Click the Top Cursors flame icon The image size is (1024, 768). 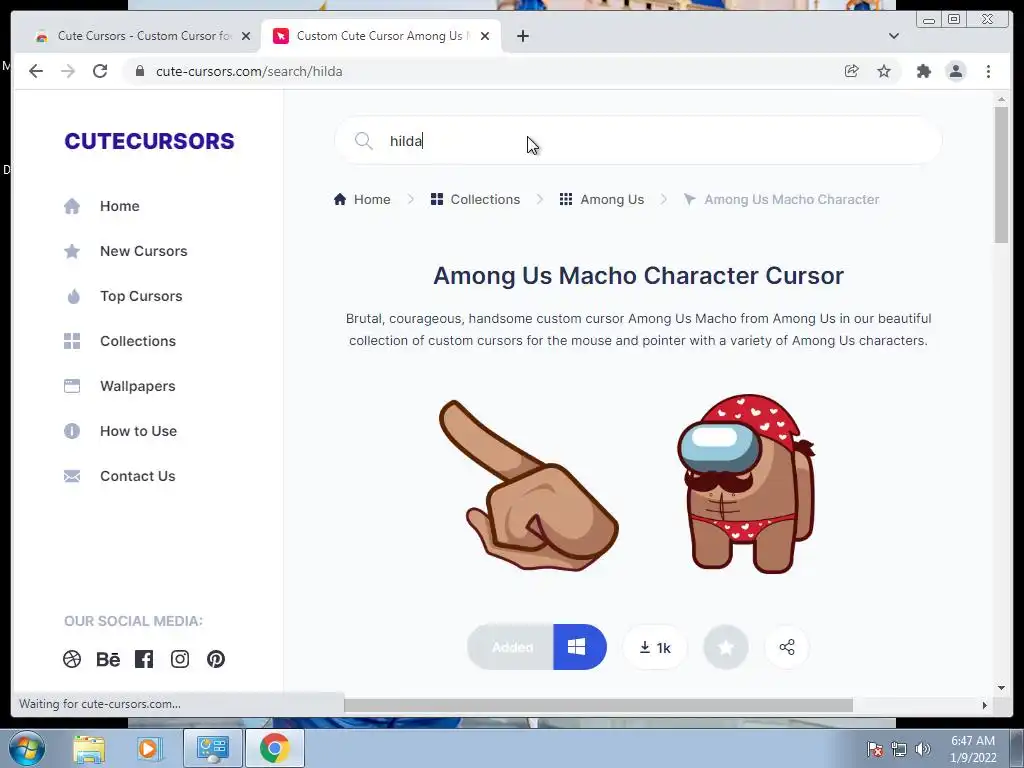[73, 296]
